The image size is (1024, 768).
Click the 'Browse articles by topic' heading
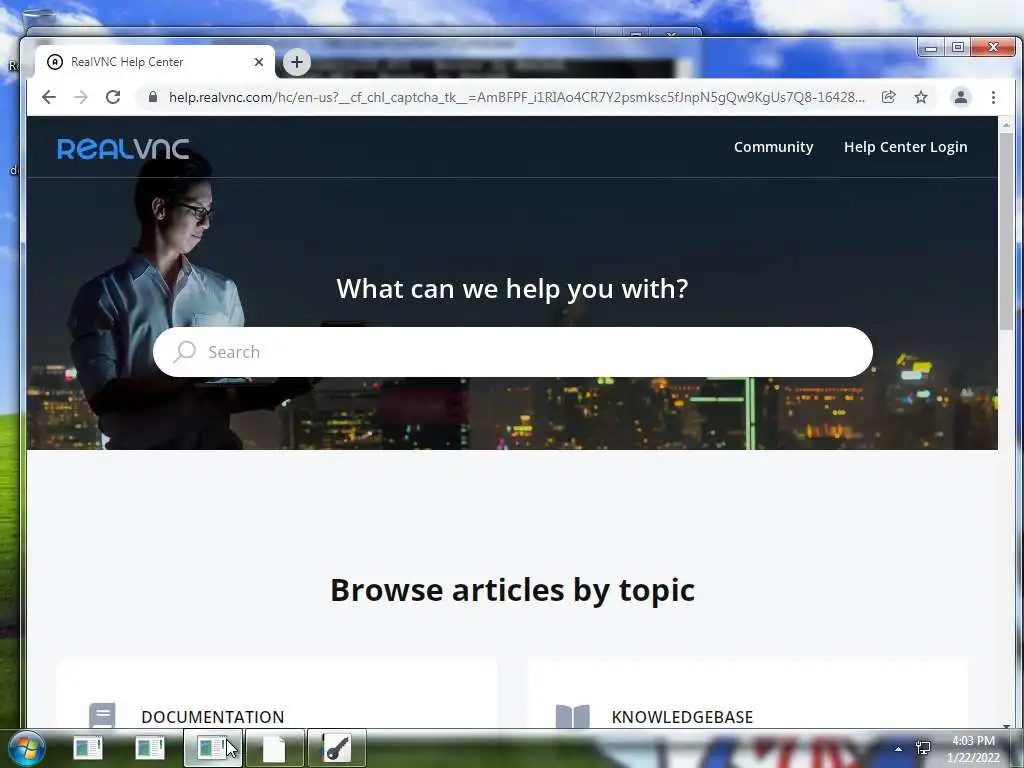[x=513, y=590]
